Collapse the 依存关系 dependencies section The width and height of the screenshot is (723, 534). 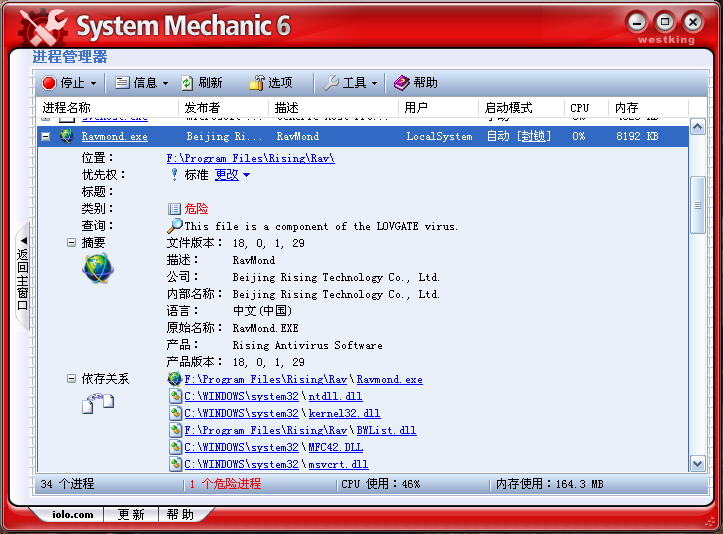(71, 379)
